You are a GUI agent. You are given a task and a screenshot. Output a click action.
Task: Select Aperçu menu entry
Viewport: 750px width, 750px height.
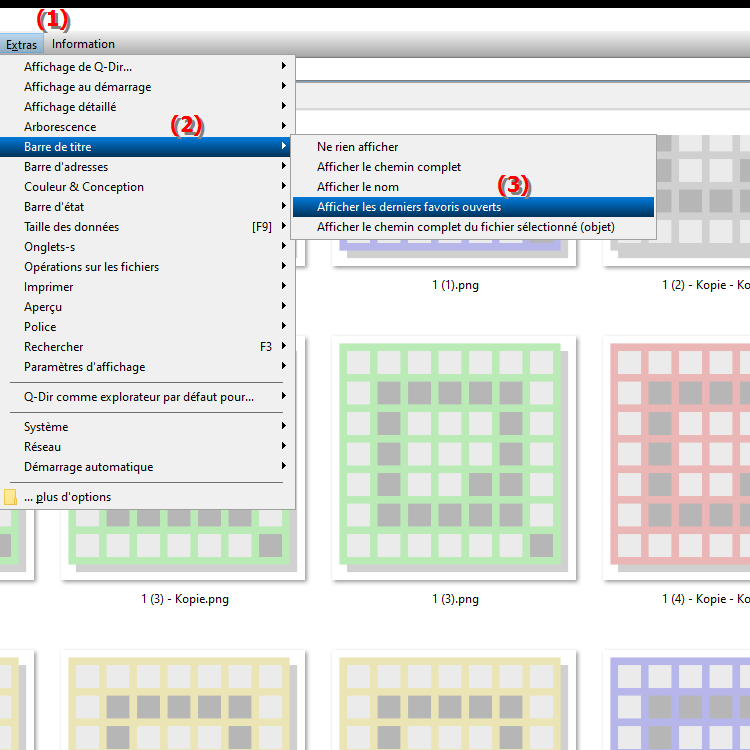click(x=147, y=307)
